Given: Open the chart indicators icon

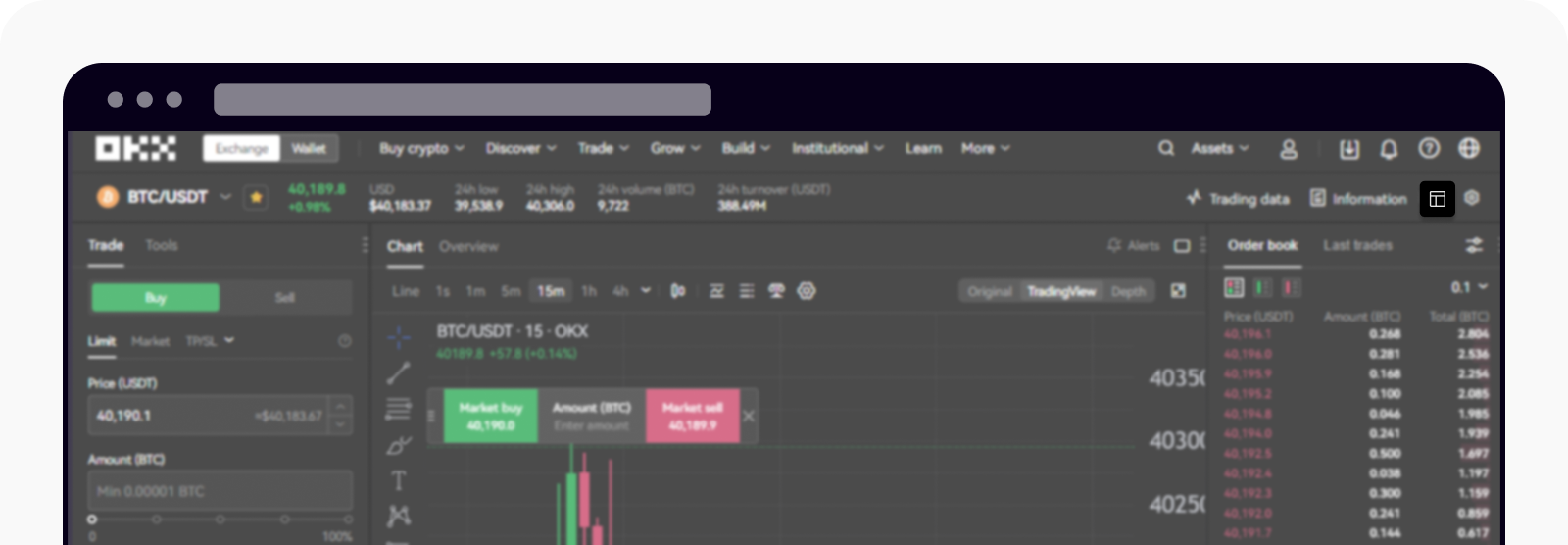Looking at the screenshot, I should pyautogui.click(x=716, y=291).
